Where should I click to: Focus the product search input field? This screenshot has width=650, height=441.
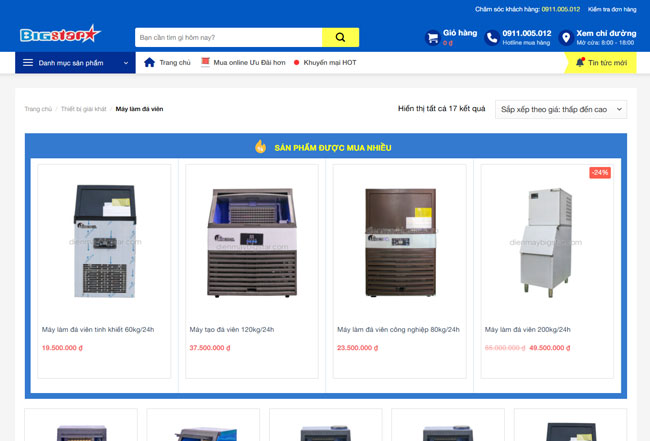coord(228,37)
